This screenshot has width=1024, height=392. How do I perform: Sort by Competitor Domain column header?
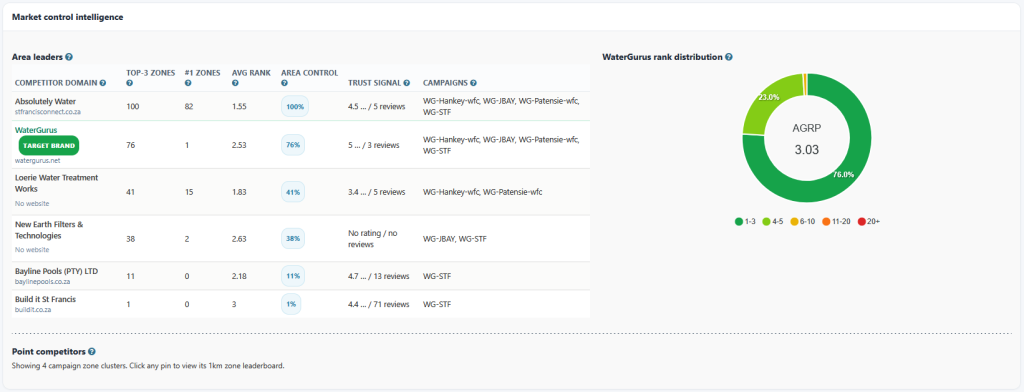click(56, 83)
